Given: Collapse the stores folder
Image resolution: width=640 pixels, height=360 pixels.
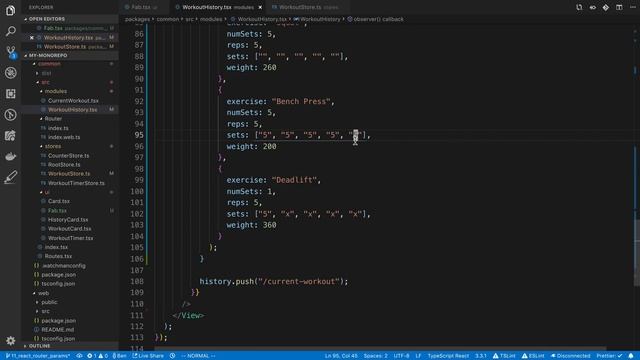Looking at the screenshot, I should coord(53,146).
